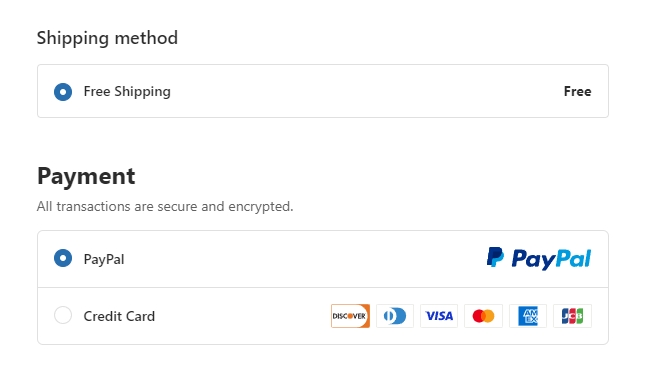Select the Free Shipping radio button

point(63,92)
